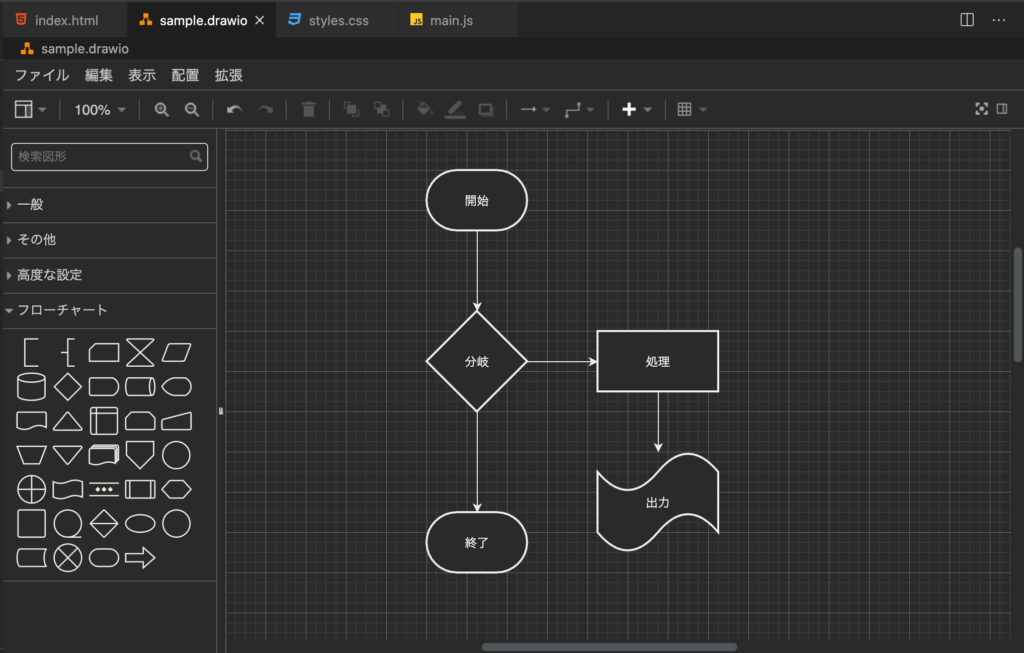Image resolution: width=1024 pixels, height=653 pixels.
Task: Open the waypoints style dropdown
Action: (x=579, y=110)
